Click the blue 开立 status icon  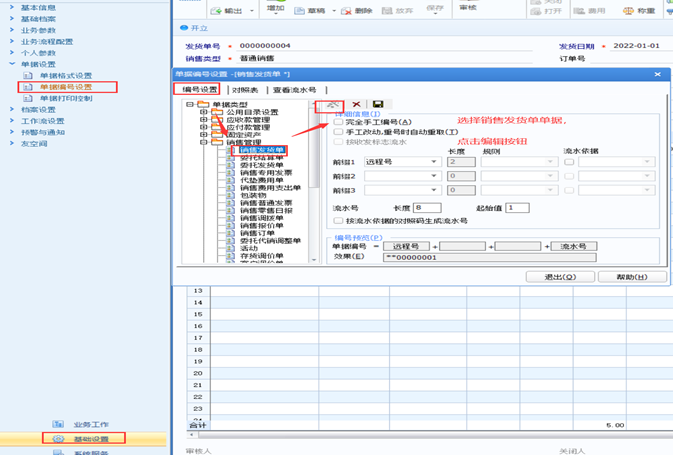pos(184,28)
